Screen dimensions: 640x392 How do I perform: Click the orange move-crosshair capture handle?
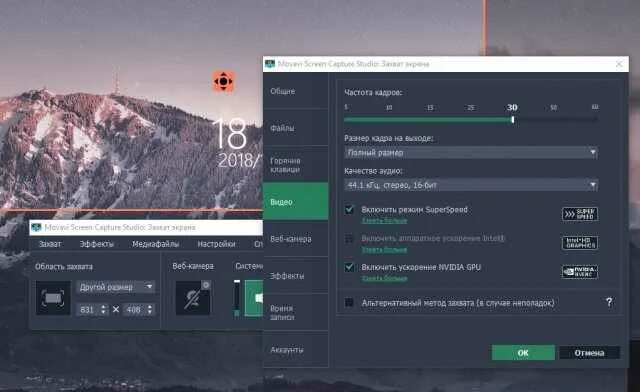[x=223, y=81]
